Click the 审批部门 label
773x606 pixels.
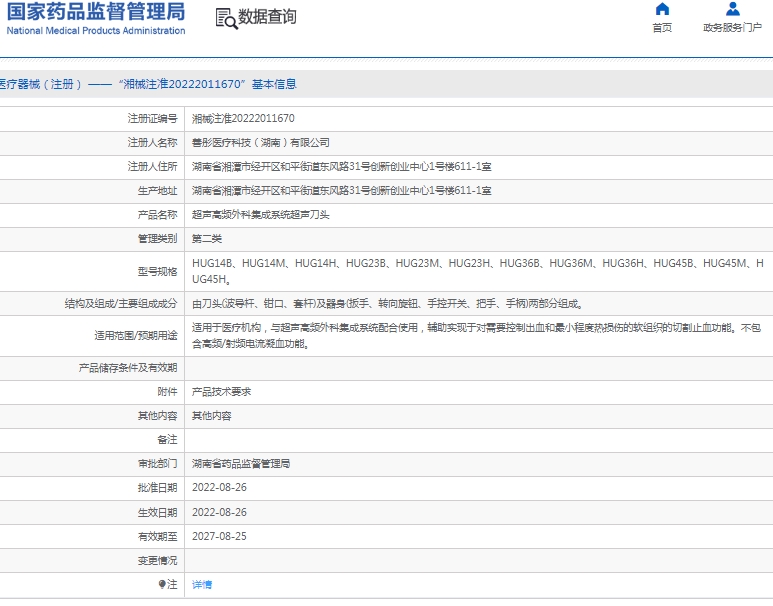click(x=157, y=464)
